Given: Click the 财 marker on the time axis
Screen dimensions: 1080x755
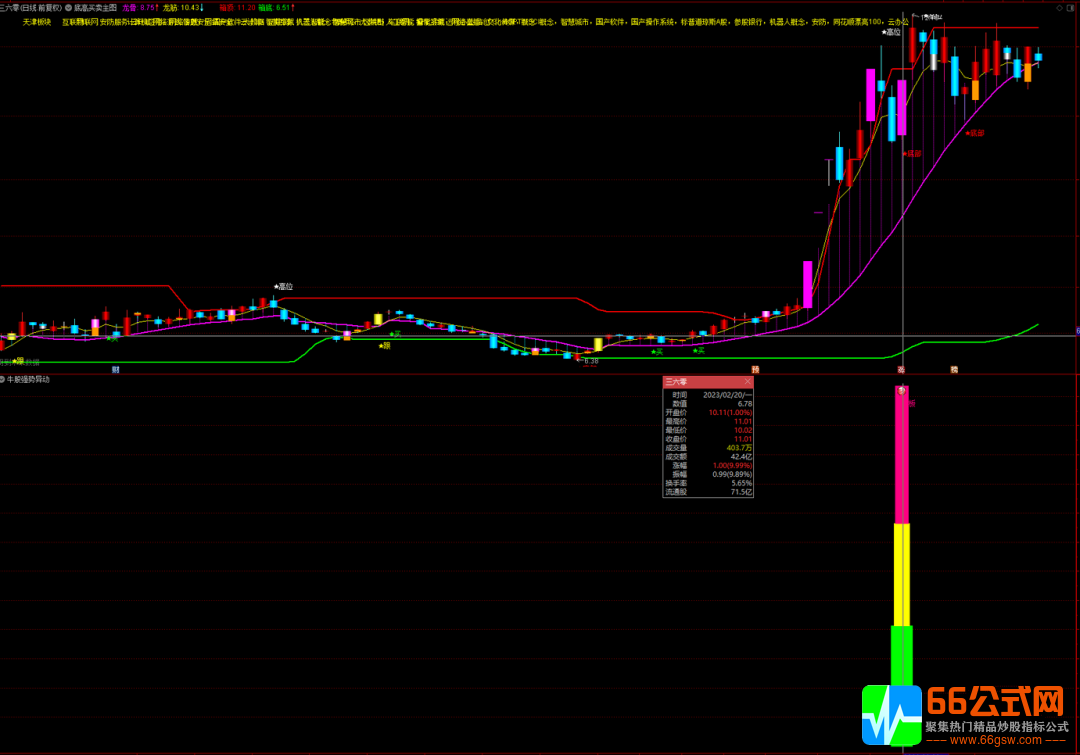Looking at the screenshot, I should pos(116,370).
